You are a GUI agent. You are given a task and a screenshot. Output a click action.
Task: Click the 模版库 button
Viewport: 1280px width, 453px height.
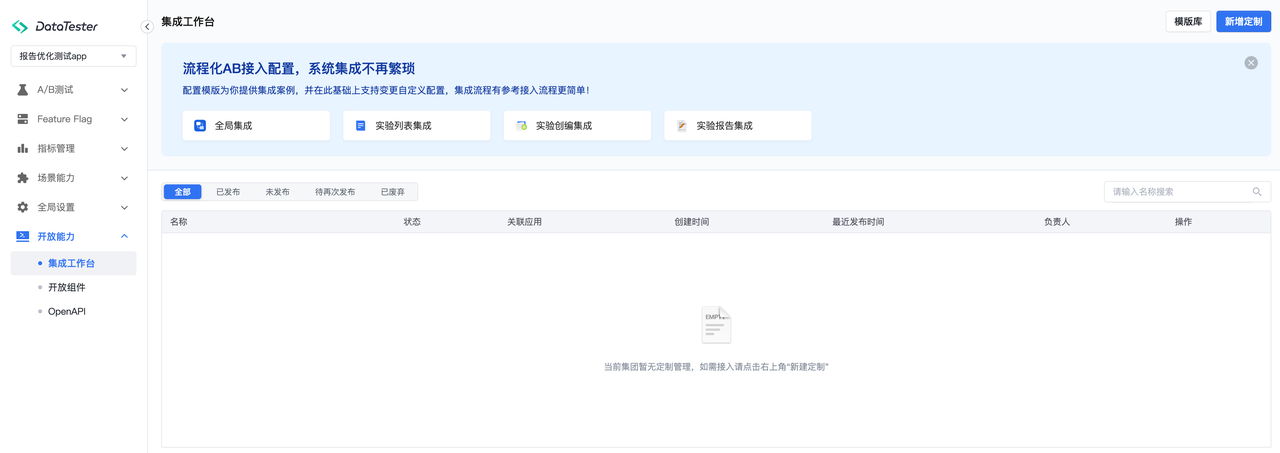(1188, 21)
